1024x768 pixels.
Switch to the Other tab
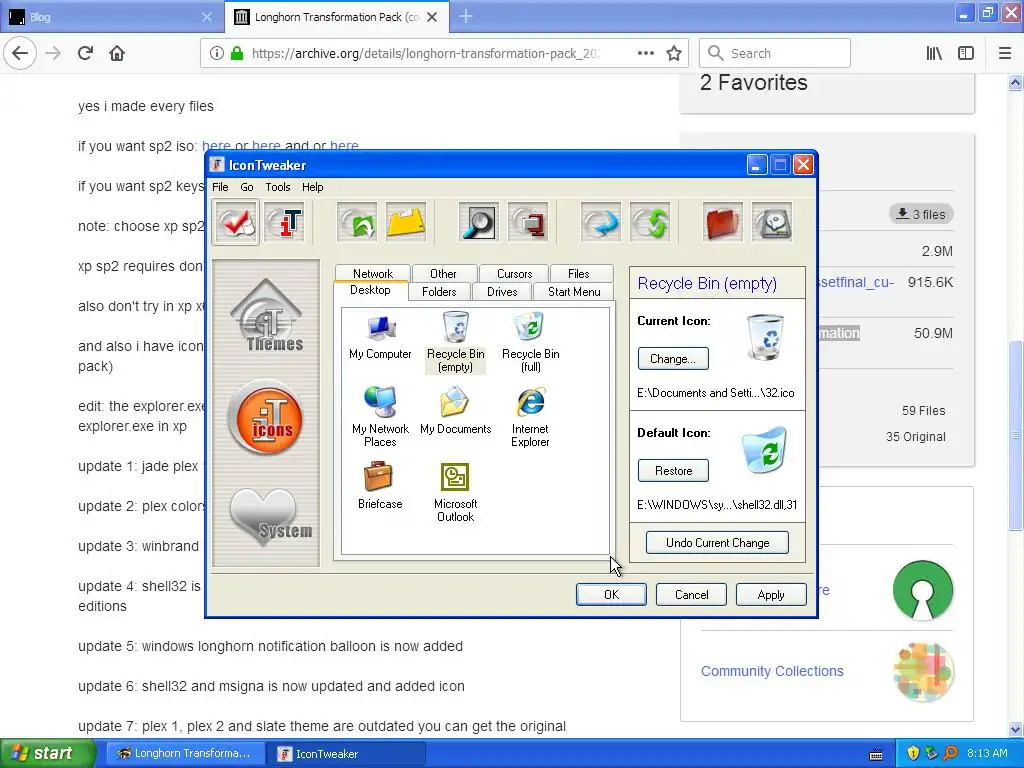point(443,273)
